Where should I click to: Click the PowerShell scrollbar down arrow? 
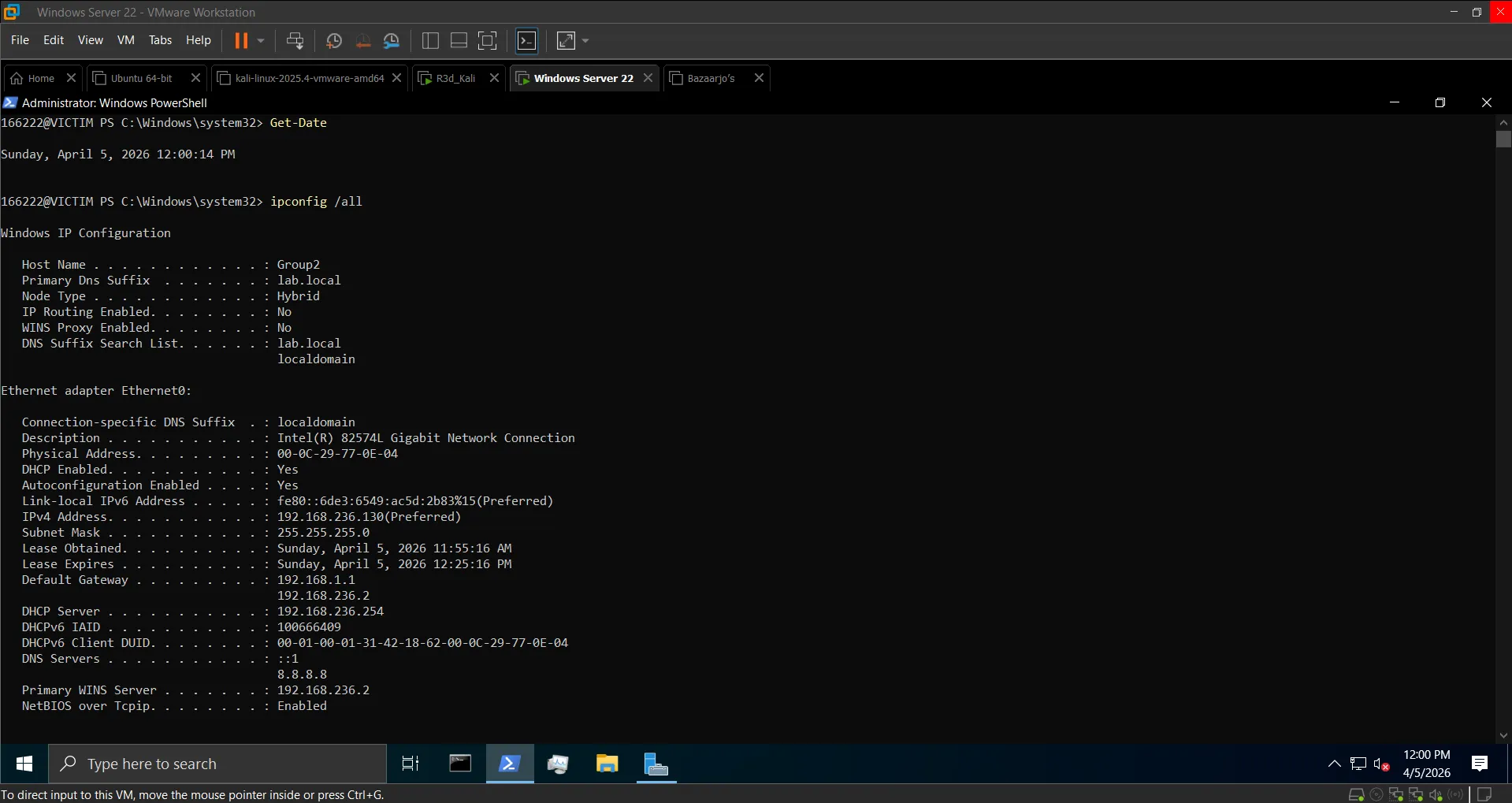pos(1503,735)
